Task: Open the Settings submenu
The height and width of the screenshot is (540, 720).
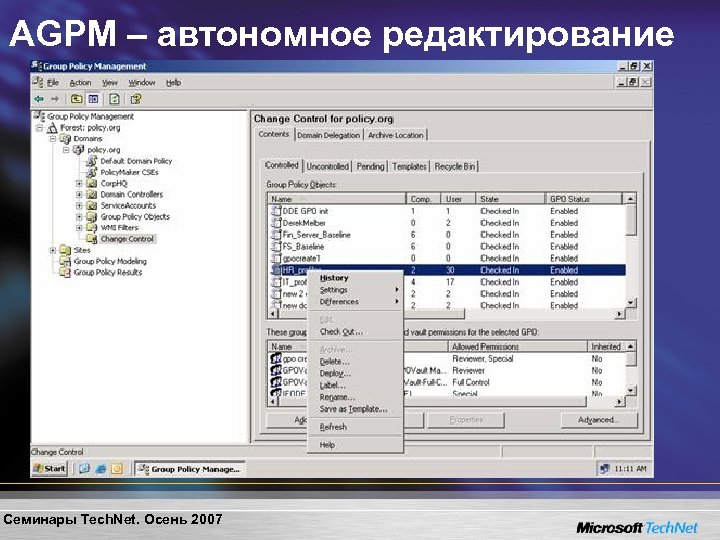Action: pos(354,290)
